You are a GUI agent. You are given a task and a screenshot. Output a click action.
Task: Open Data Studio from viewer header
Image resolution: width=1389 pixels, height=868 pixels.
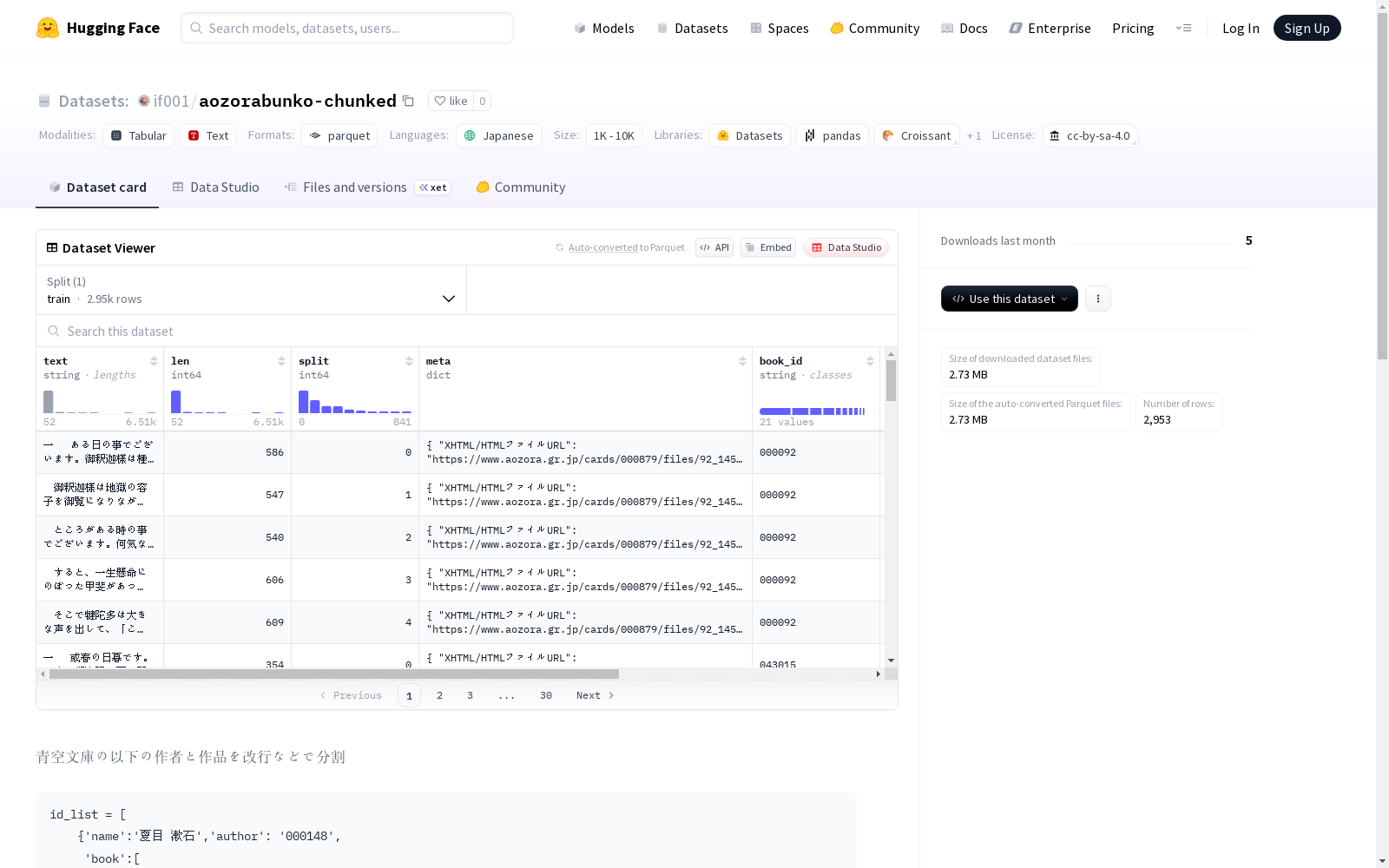pyautogui.click(x=846, y=247)
